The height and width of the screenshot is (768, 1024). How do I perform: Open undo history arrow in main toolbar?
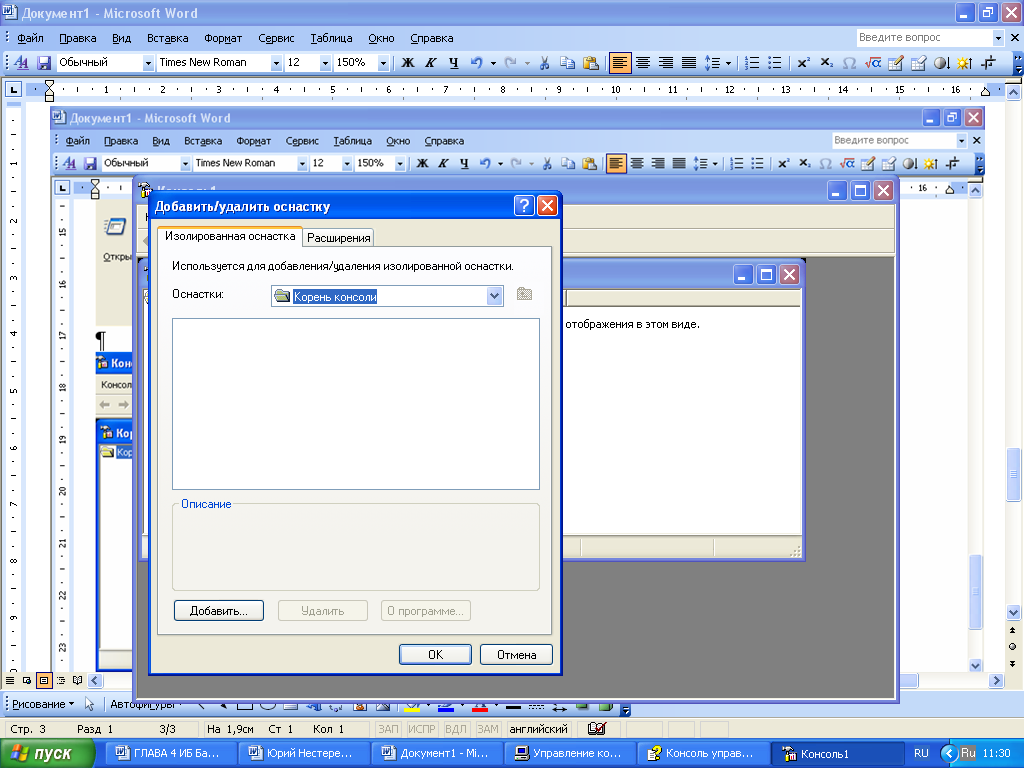tap(493, 63)
